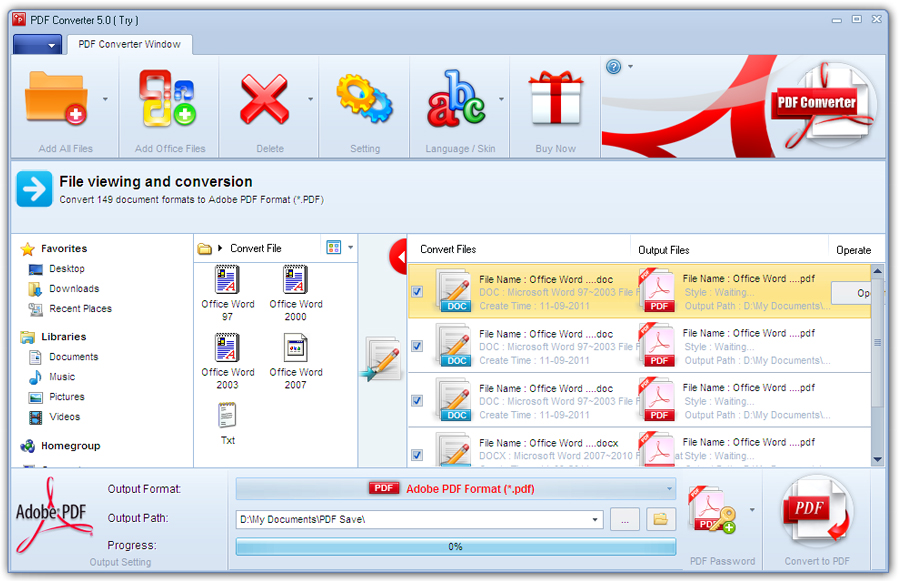This screenshot has height=581, width=900.
Task: Open the blue application menu button
Action: click(37, 44)
